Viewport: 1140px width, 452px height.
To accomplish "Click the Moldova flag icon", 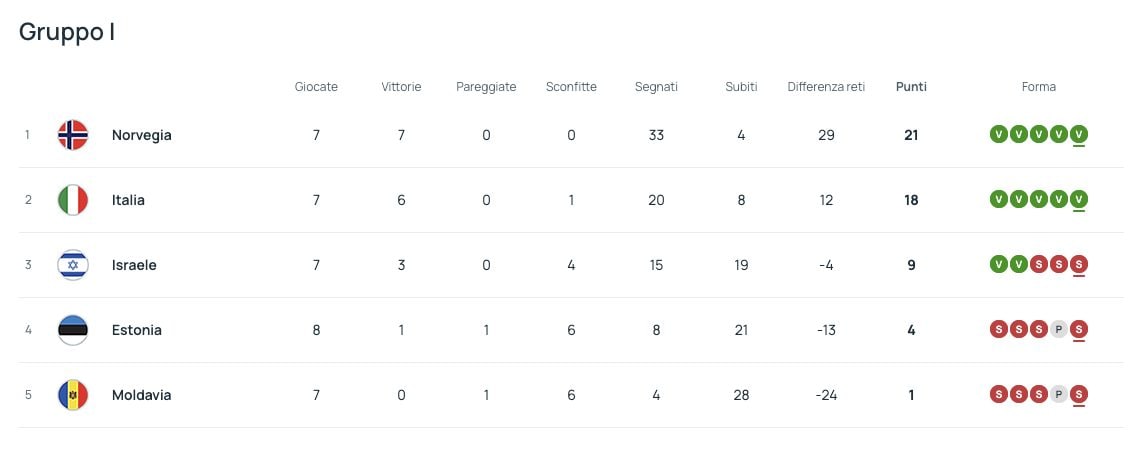I will click(73, 395).
